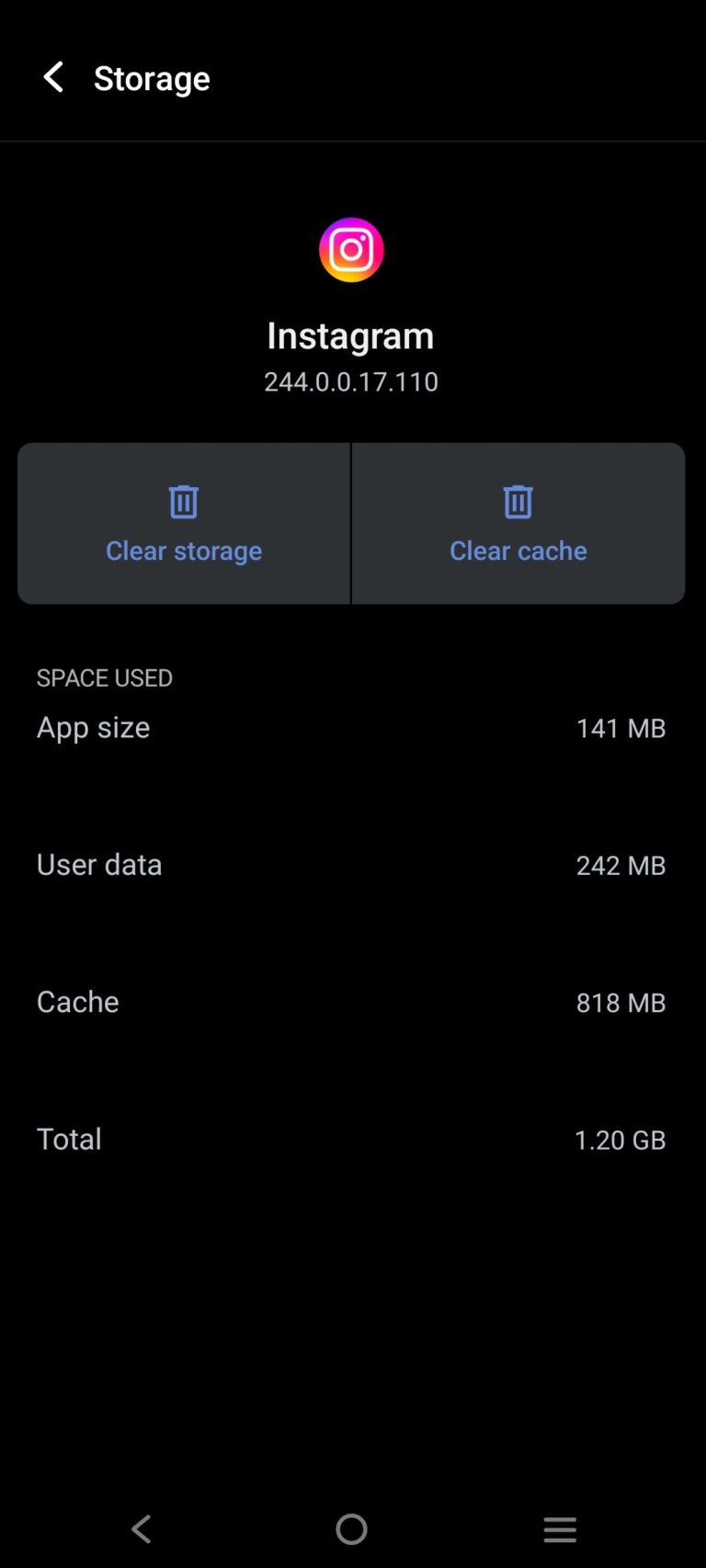Tap the 242 MB user data value
706x1568 pixels.
click(621, 866)
